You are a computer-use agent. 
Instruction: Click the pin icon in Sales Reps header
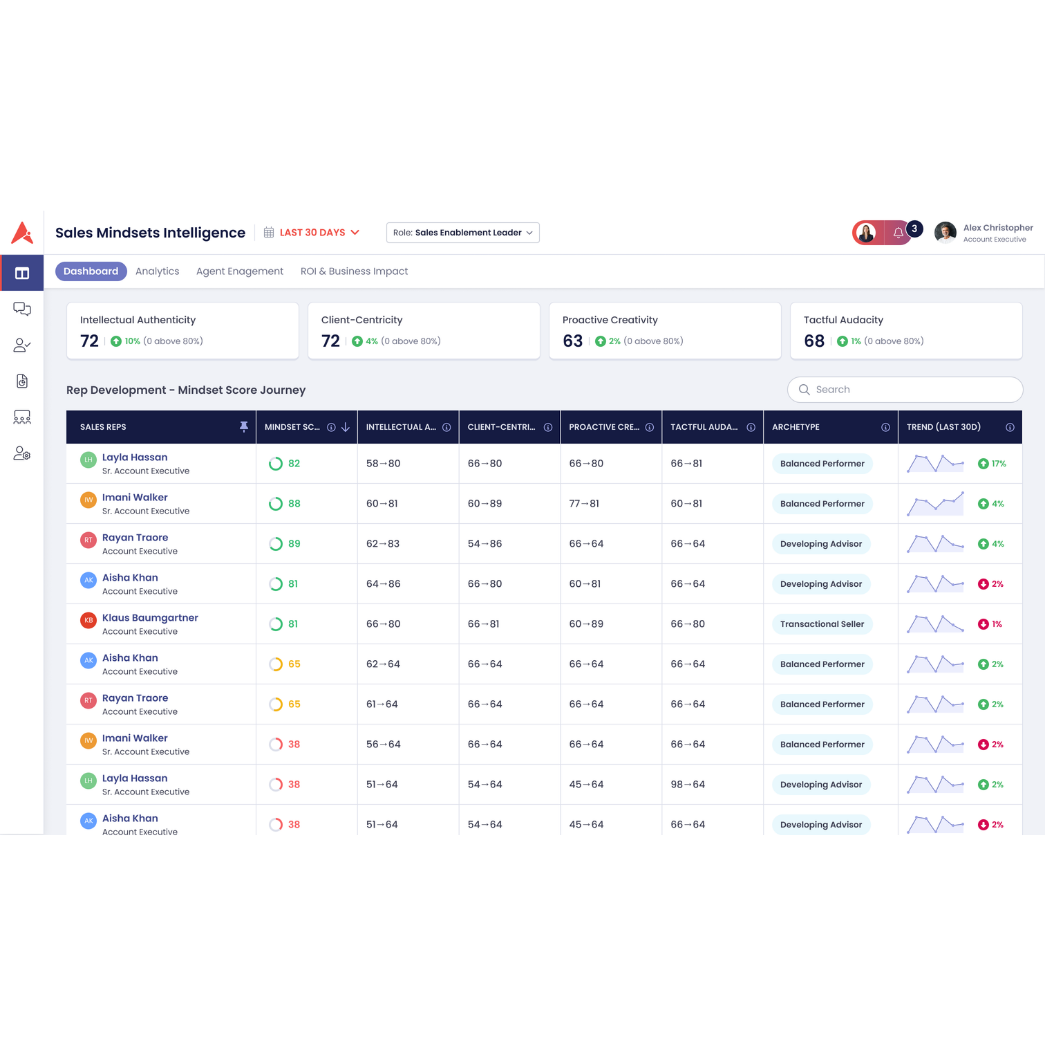243,427
